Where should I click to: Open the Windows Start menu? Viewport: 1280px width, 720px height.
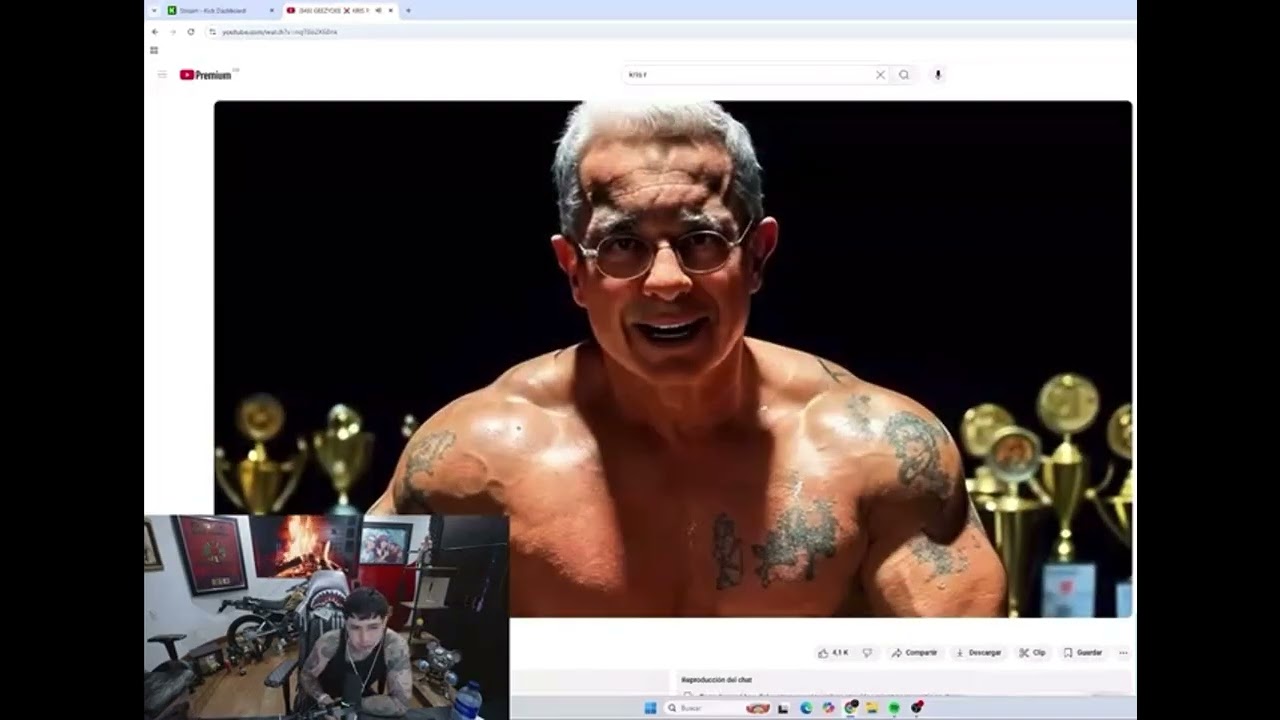[x=650, y=708]
